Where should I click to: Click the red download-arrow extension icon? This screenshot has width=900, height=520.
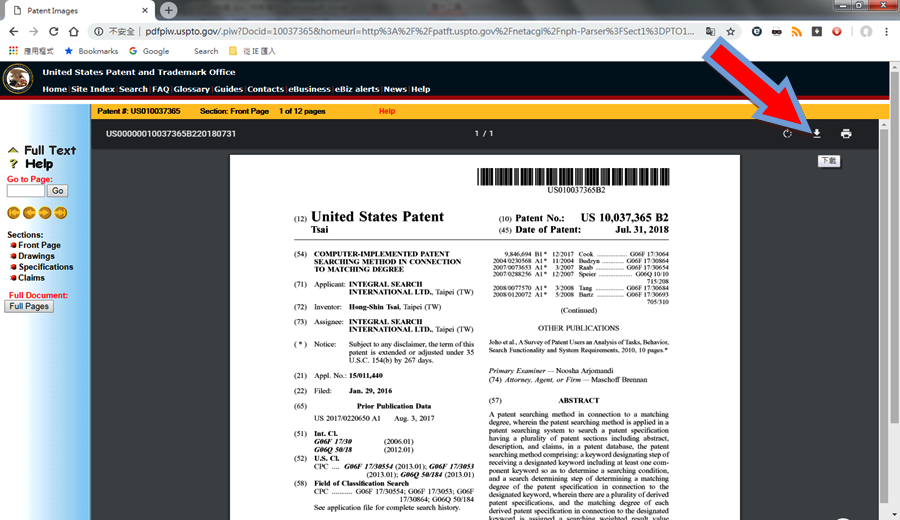point(836,32)
